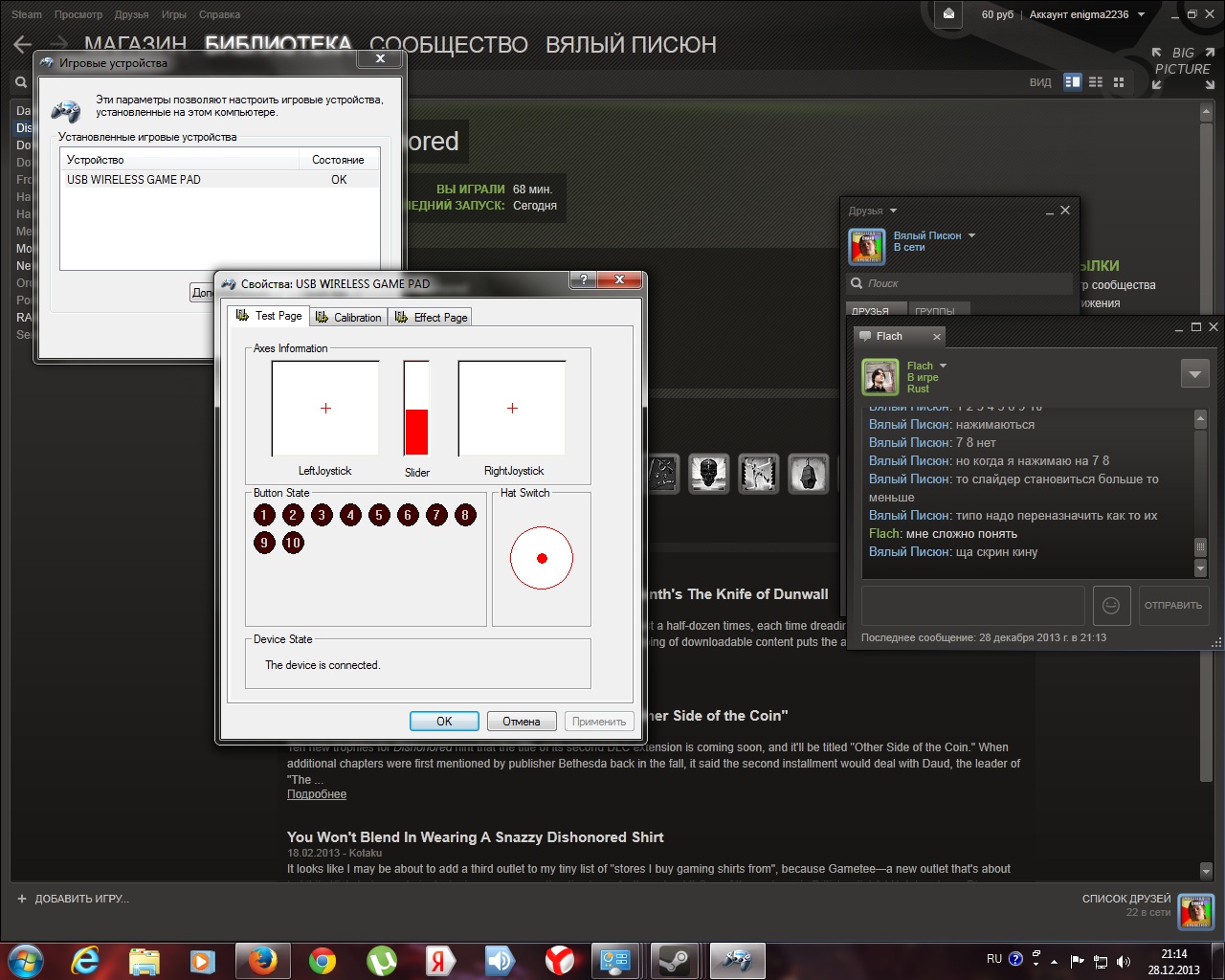Open the Игры menu
This screenshot has height=980, width=1225.
click(173, 14)
